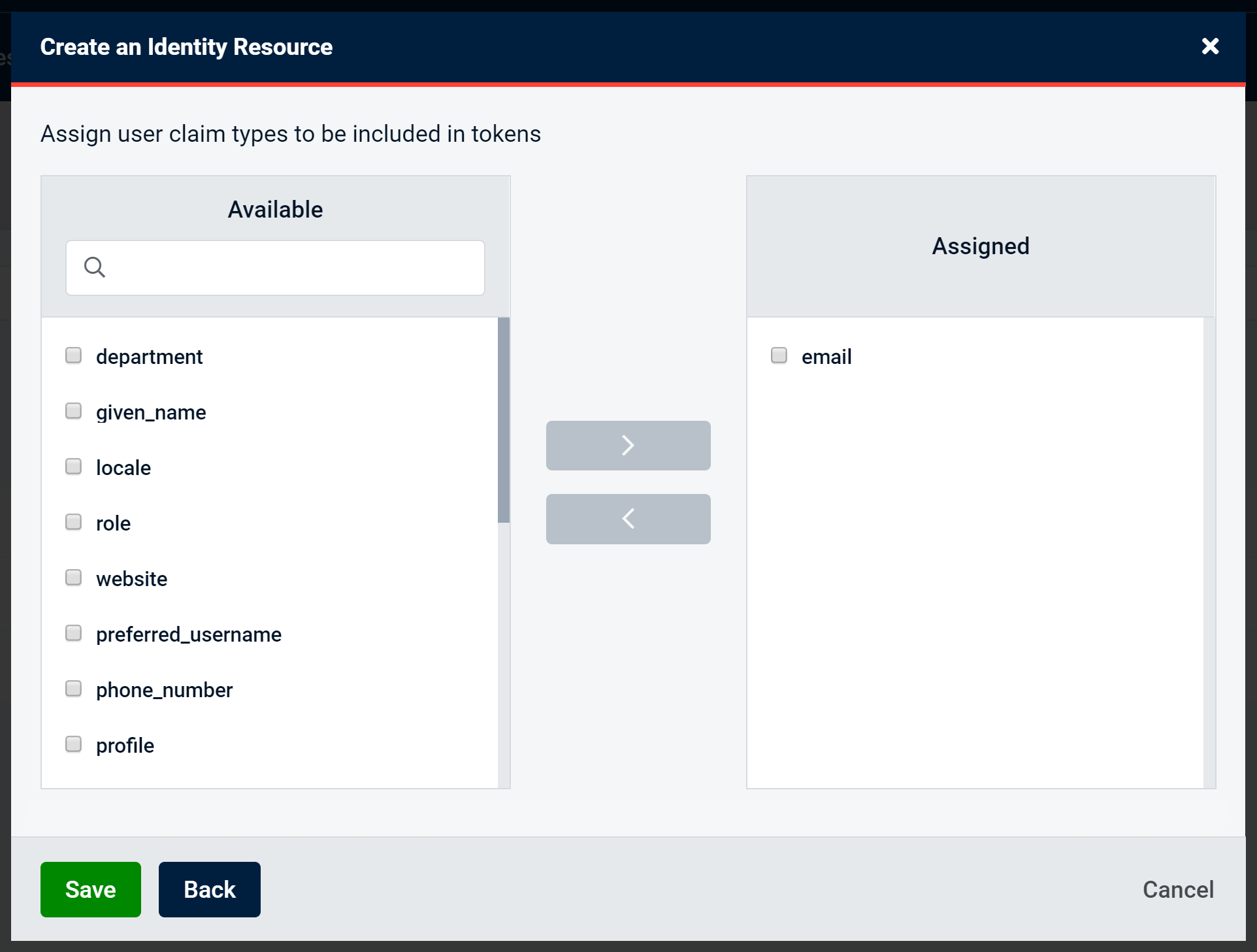The width and height of the screenshot is (1257, 952).
Task: Click the right arrow to assign claims
Action: [628, 445]
